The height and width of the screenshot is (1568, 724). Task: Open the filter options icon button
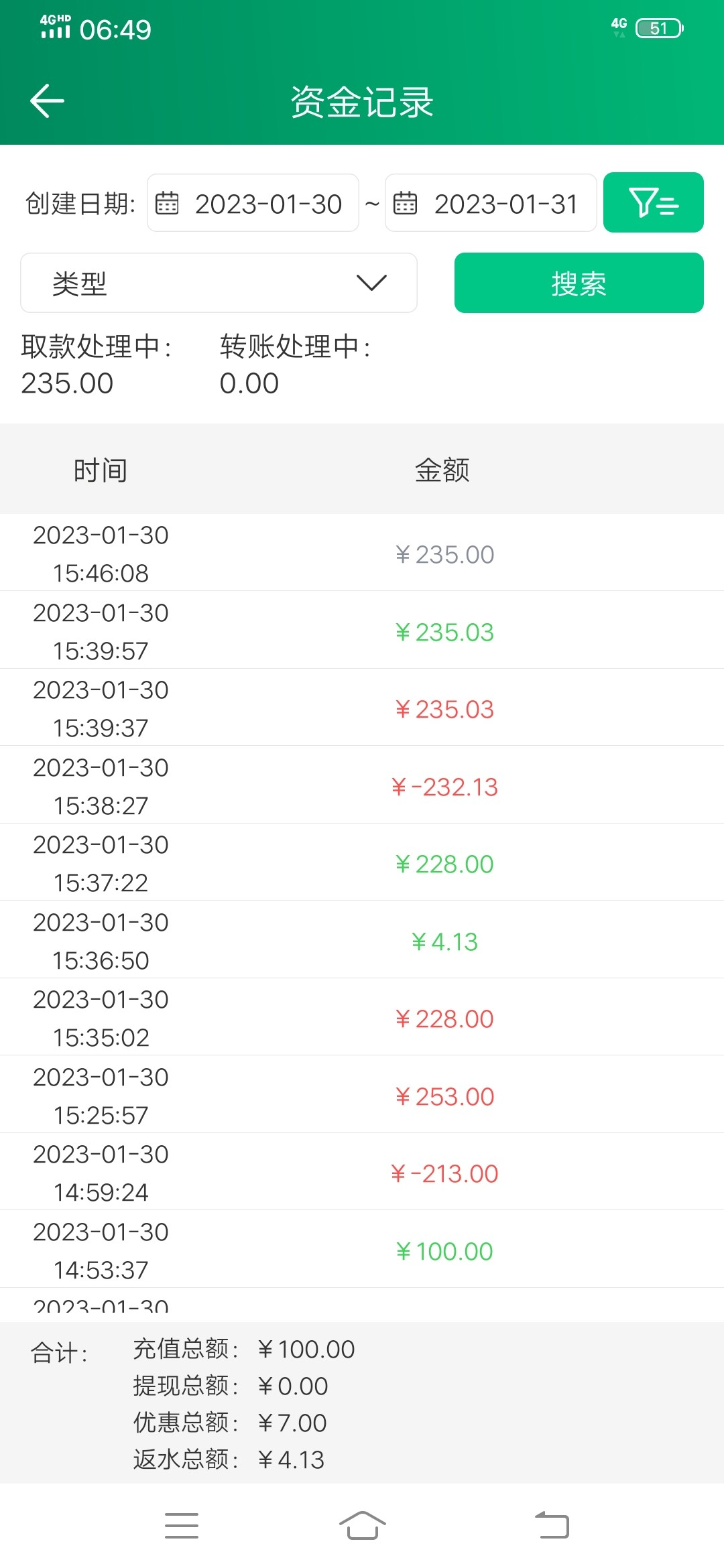click(653, 202)
